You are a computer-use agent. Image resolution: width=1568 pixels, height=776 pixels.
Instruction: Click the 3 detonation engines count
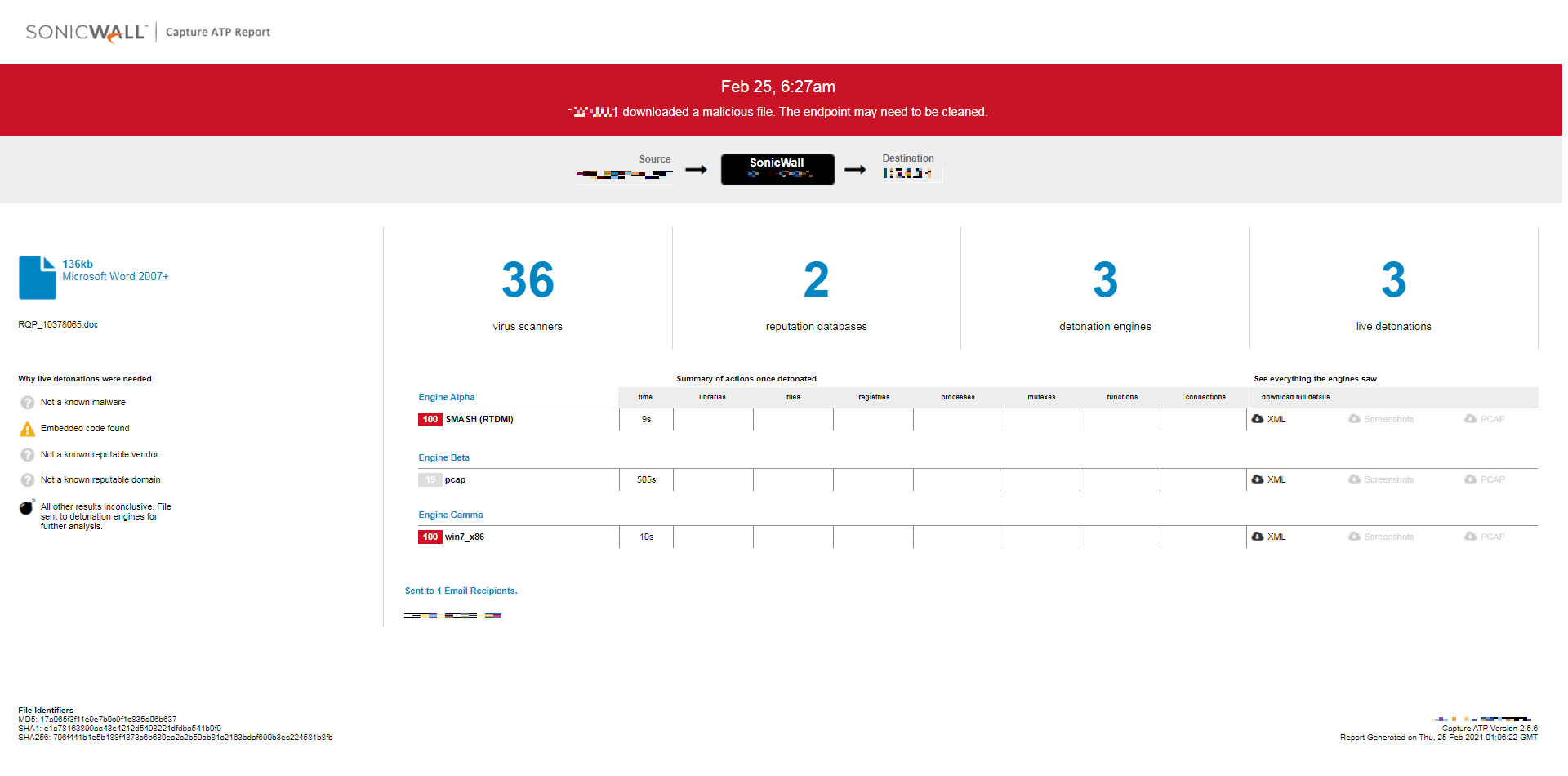tap(1106, 280)
